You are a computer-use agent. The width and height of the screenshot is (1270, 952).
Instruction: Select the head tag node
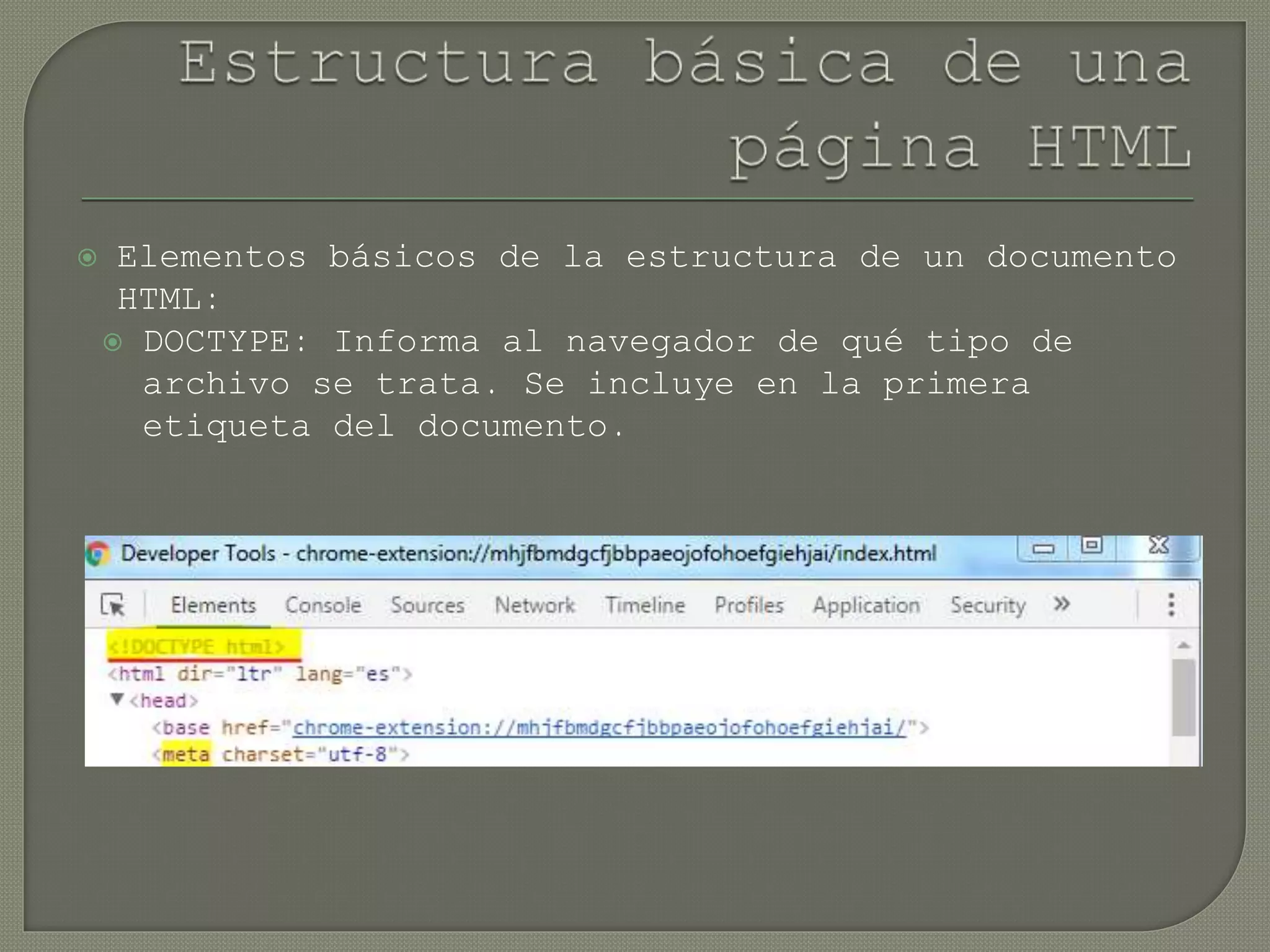pyautogui.click(x=164, y=700)
